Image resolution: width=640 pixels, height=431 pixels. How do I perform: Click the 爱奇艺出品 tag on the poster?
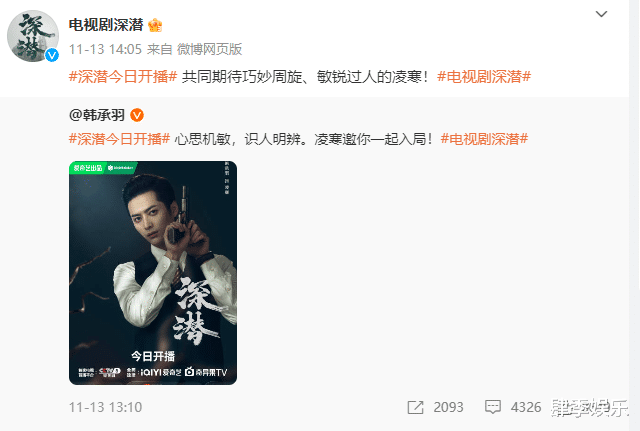tap(88, 168)
